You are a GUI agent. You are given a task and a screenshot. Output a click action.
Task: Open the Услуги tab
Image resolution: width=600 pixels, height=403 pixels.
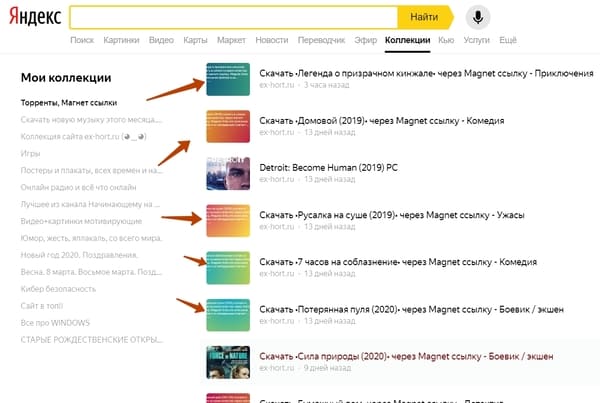(x=476, y=40)
